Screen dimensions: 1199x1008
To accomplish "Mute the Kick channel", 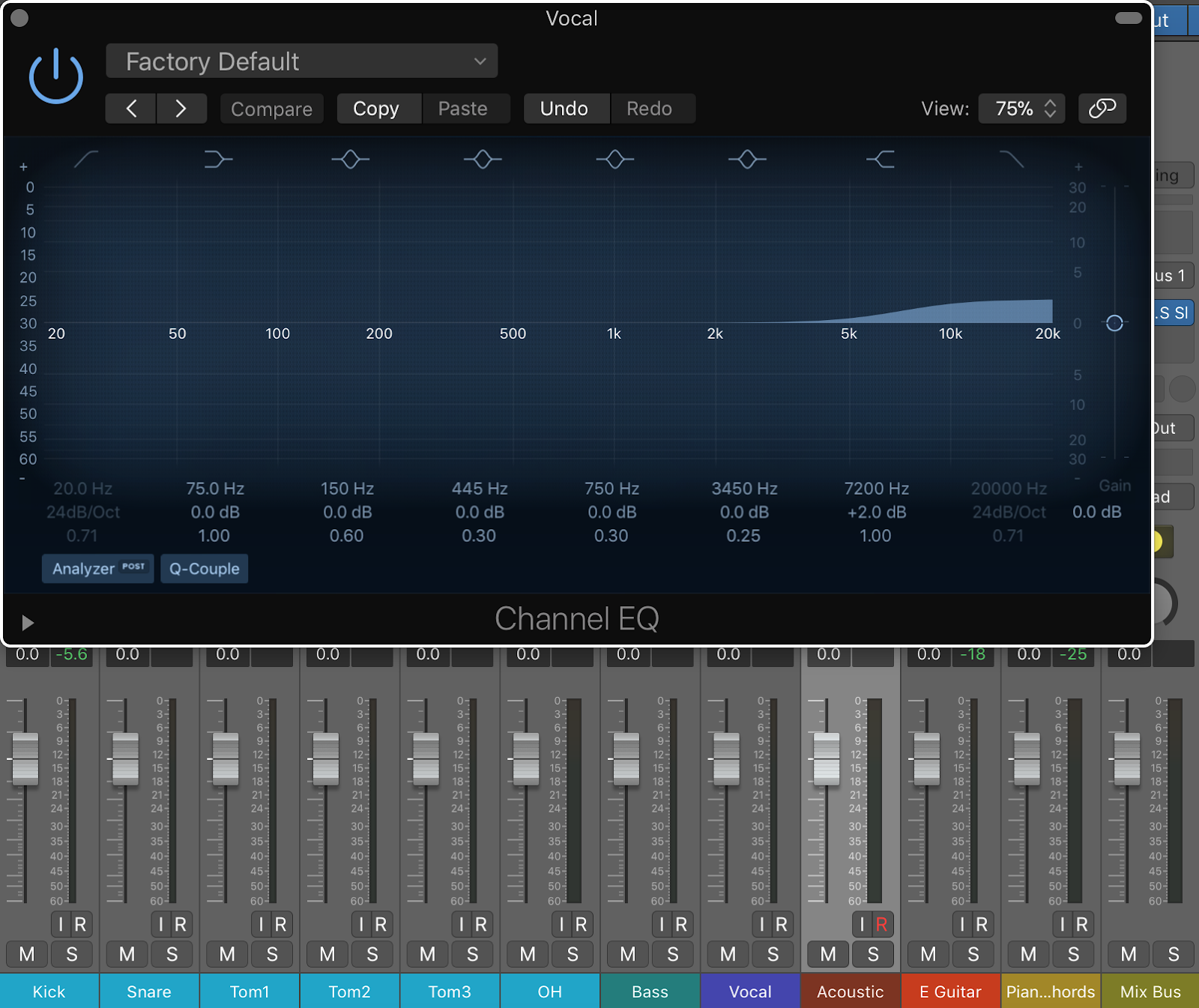I will (x=27, y=954).
